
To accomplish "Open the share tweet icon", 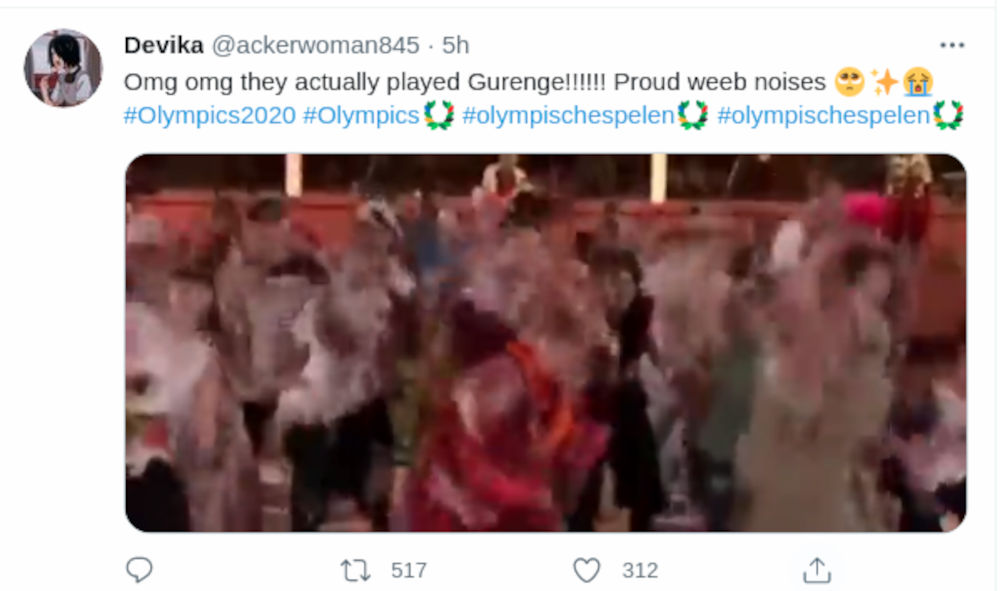I will [x=817, y=570].
